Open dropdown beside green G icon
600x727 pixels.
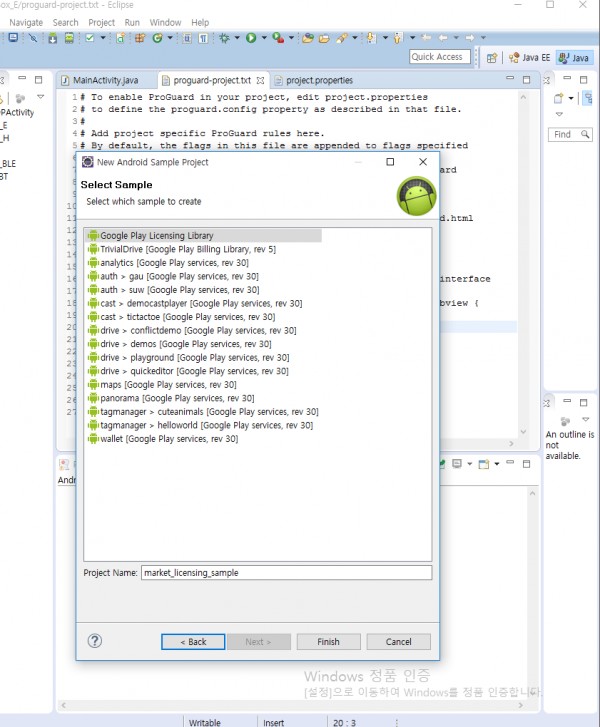pyautogui.click(x=170, y=38)
